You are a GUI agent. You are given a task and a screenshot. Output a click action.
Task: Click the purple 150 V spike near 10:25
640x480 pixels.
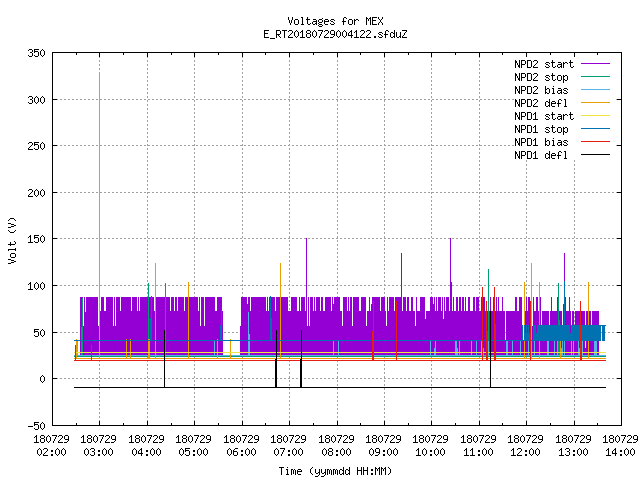pyautogui.click(x=450, y=267)
